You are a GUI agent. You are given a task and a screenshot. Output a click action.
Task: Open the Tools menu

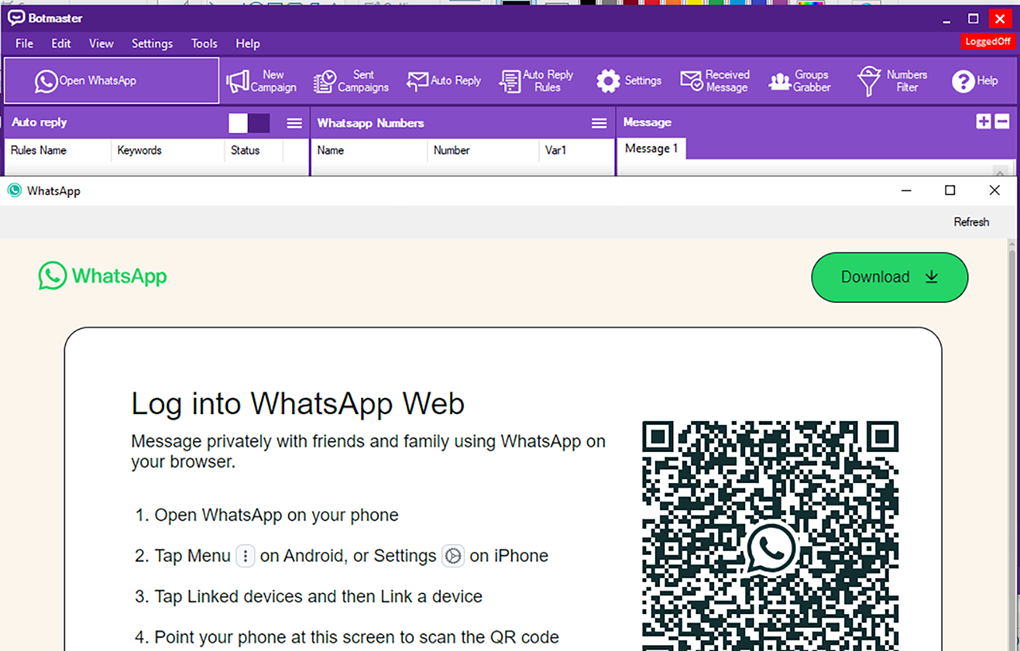[204, 44]
